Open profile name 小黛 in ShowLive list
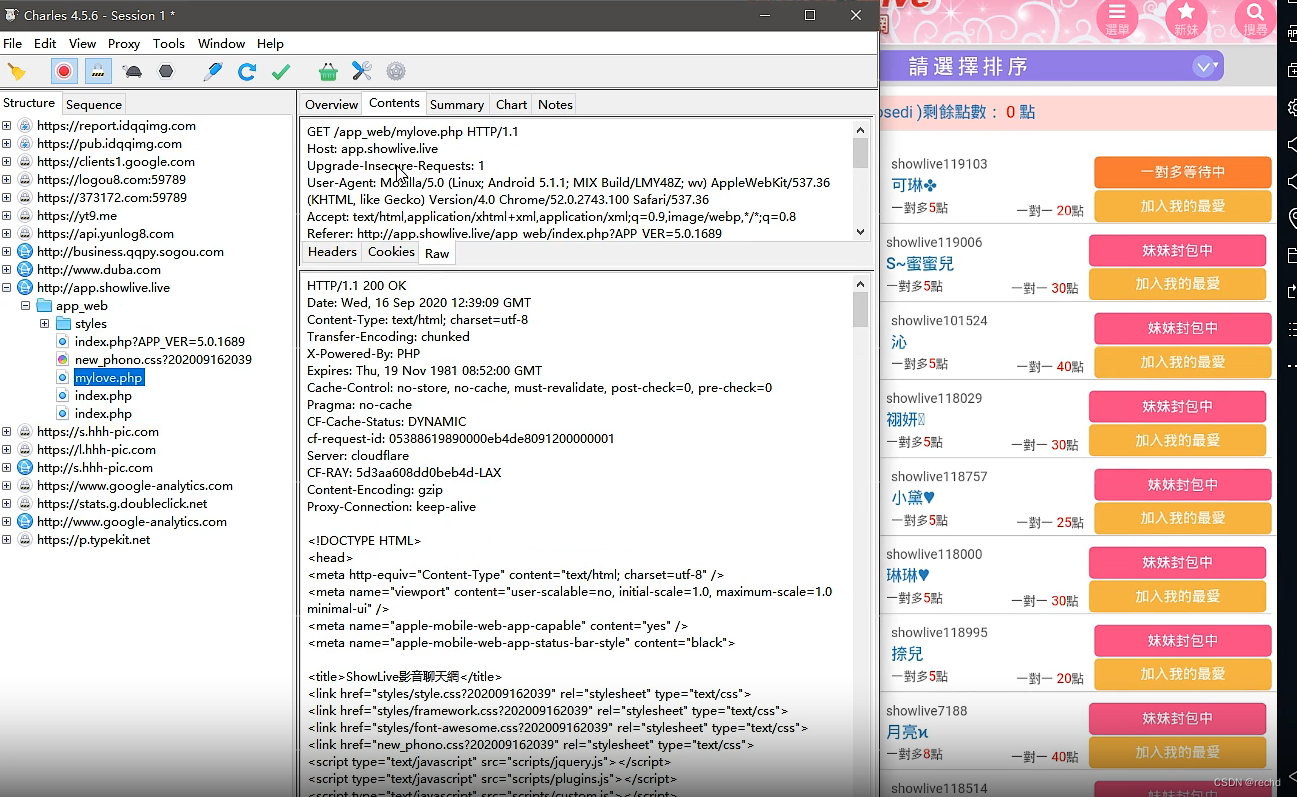The height and width of the screenshot is (797, 1297). coord(913,497)
